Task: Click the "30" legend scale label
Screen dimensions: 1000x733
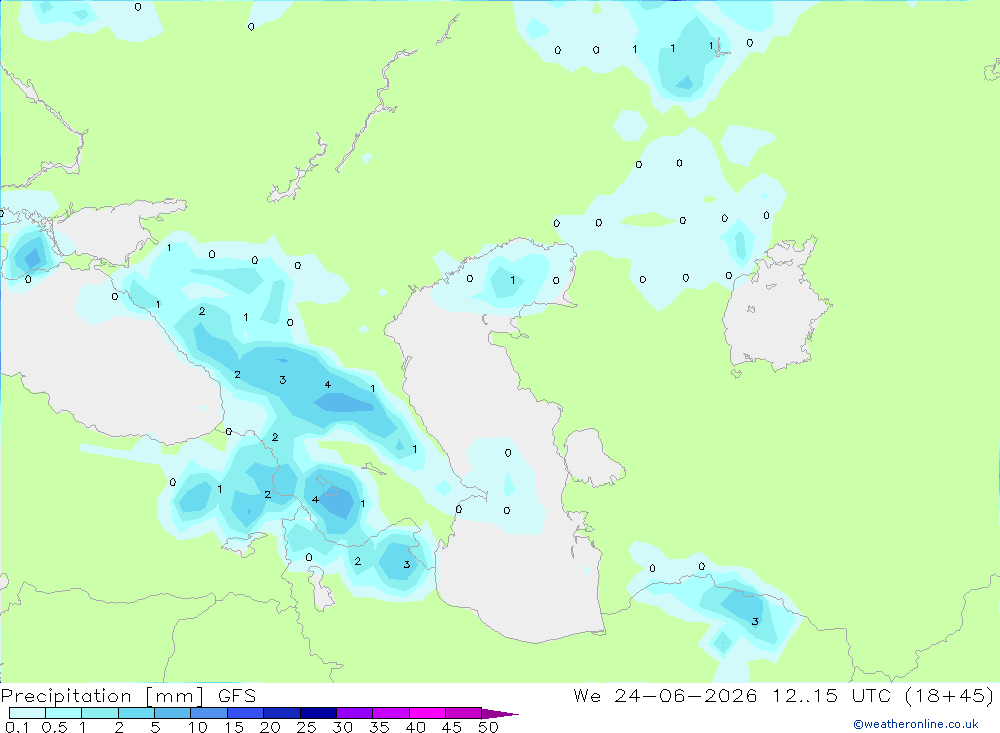Action: click(343, 727)
